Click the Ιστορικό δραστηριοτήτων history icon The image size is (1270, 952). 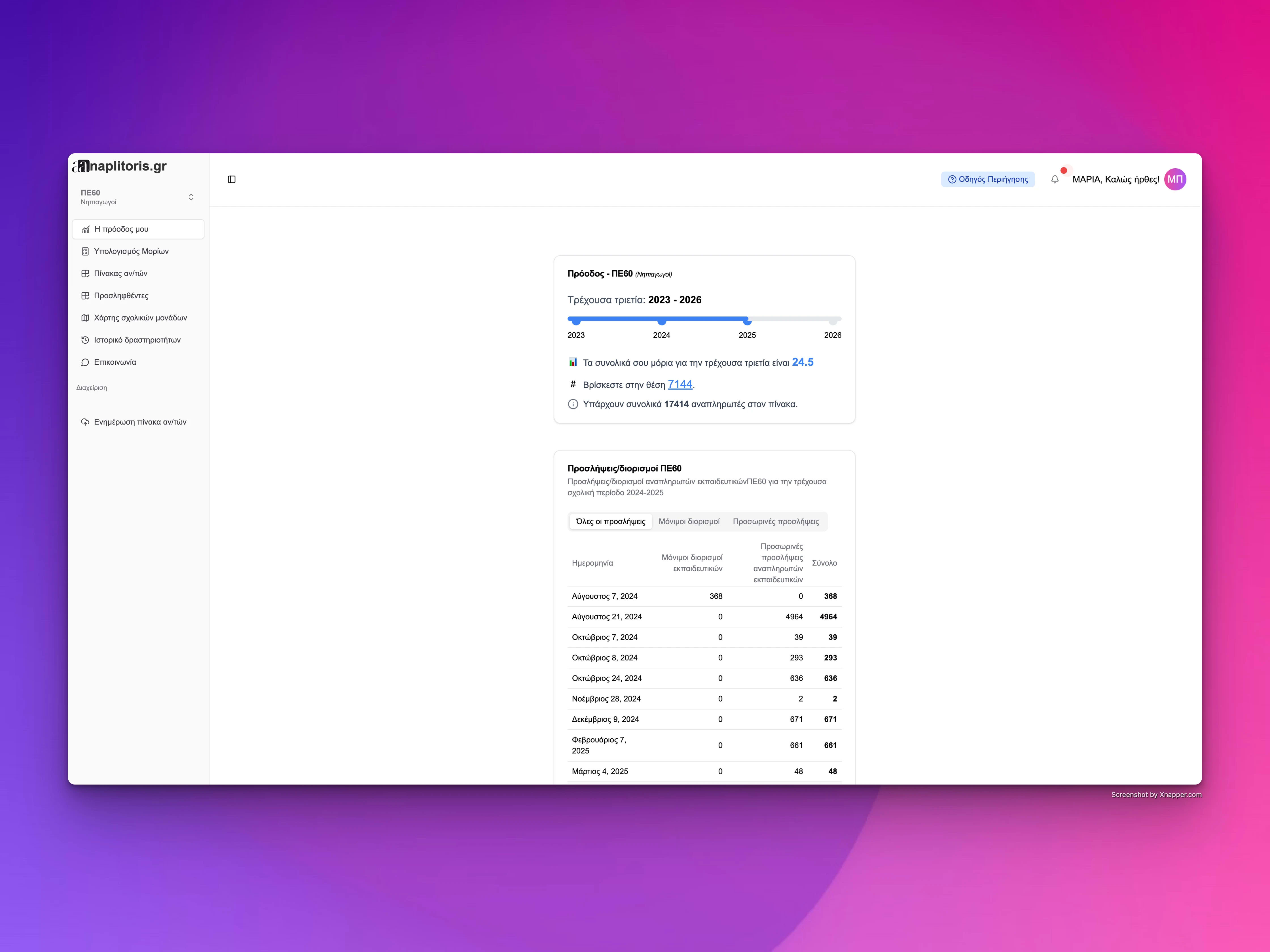click(85, 340)
